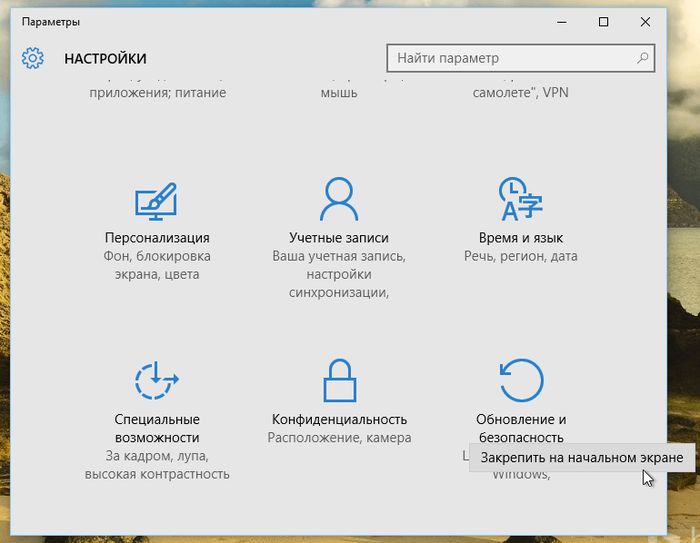Click the Специальные возможности dashed-clock icon
The image size is (700, 543).
(156, 381)
